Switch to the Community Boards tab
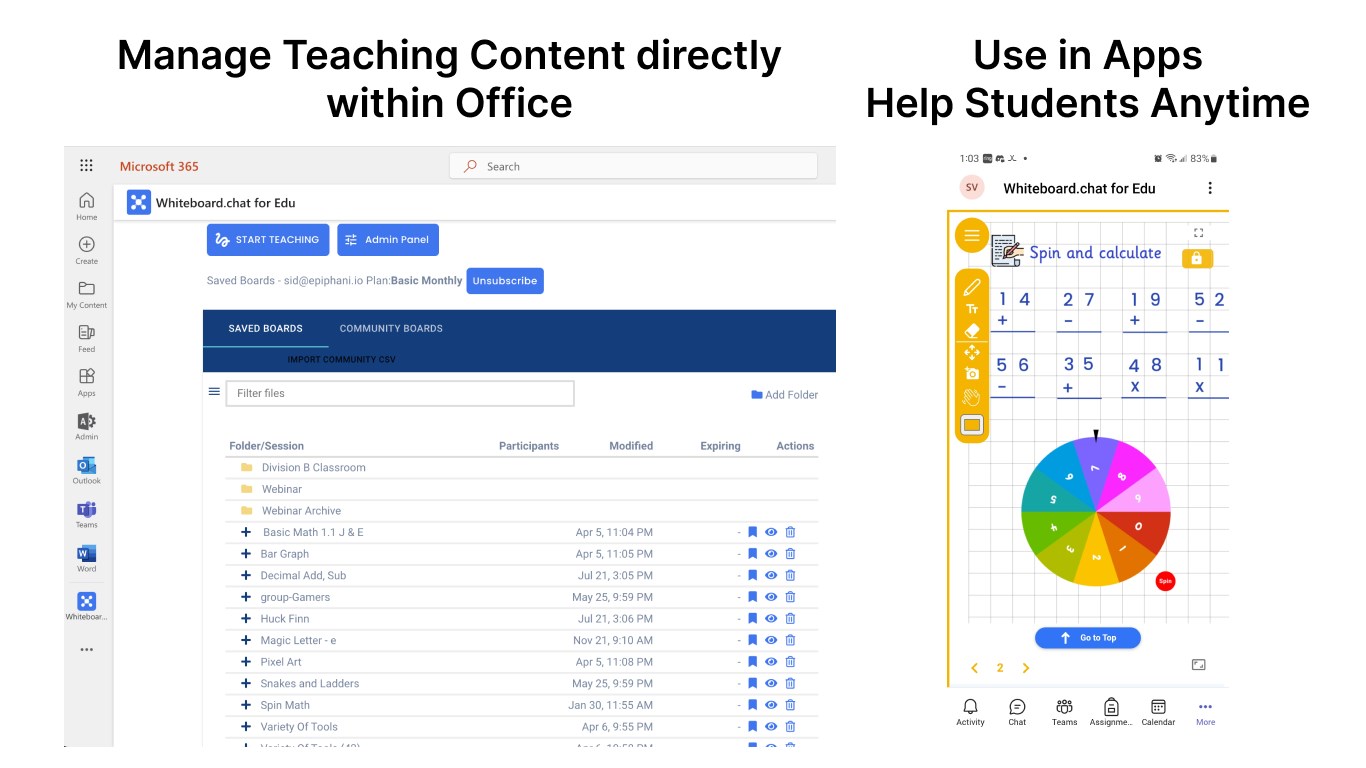This screenshot has height=768, width=1366. (x=391, y=328)
